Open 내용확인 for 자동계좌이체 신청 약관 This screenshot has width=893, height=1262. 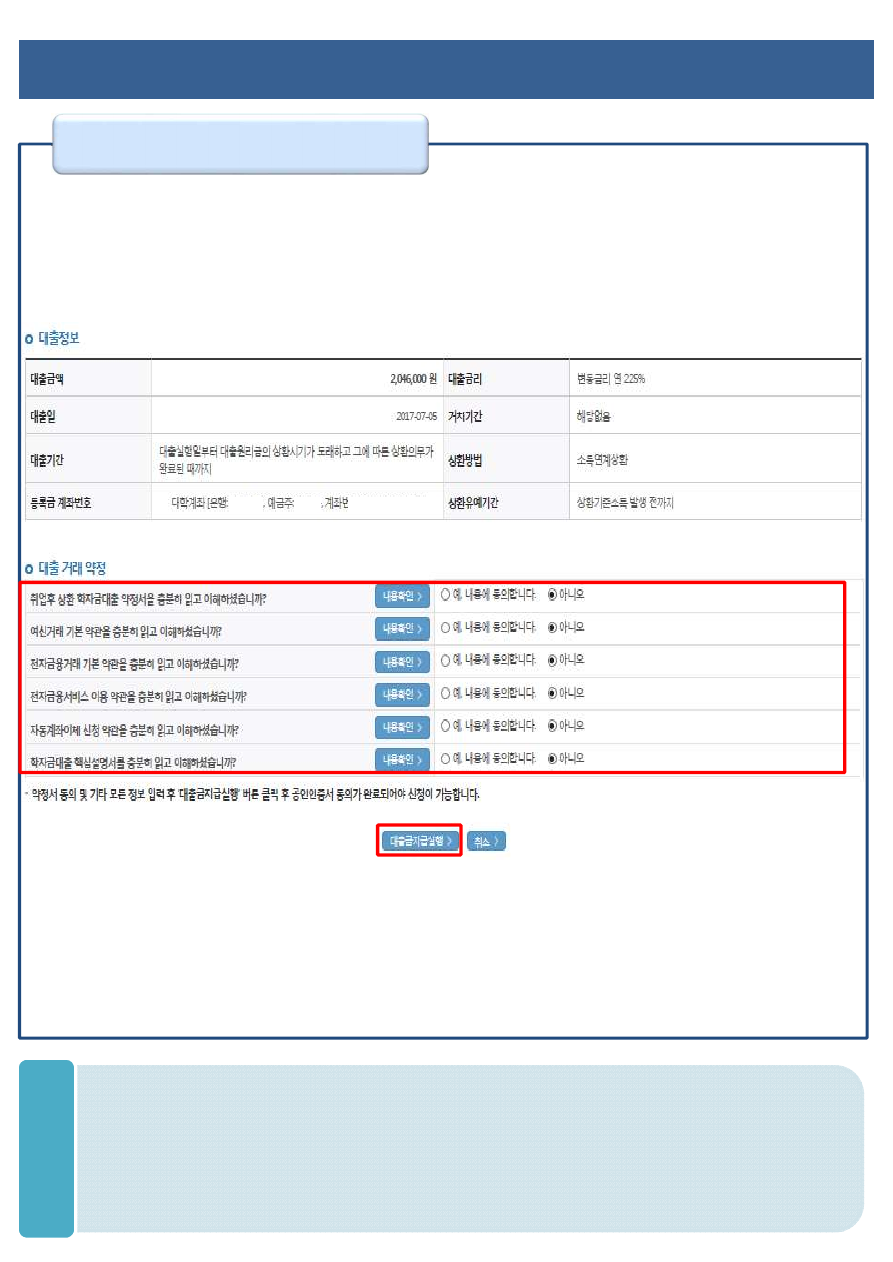click(x=402, y=727)
